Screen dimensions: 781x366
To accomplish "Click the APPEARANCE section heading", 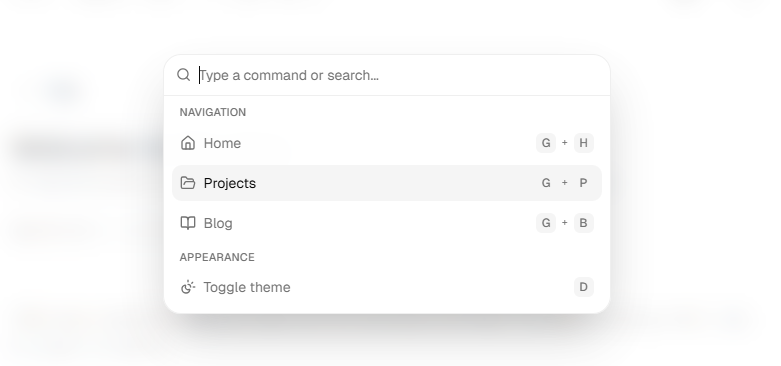I will coord(217,257).
